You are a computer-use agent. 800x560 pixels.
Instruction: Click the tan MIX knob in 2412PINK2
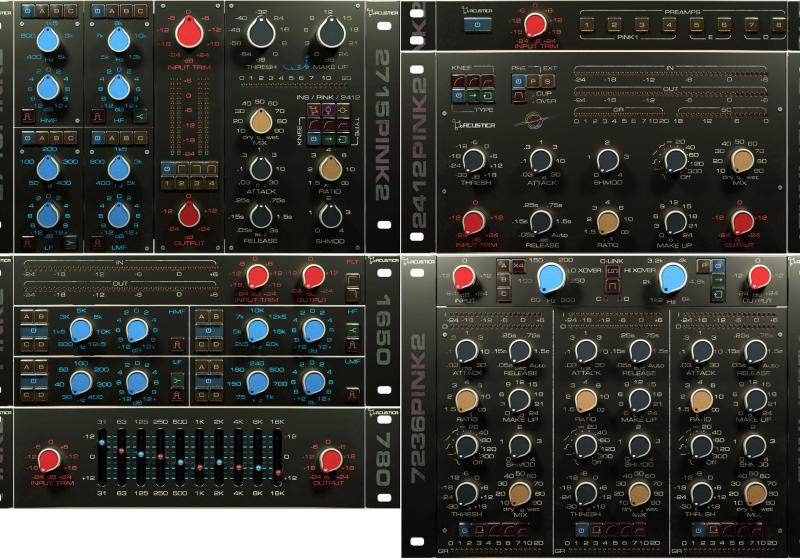point(742,161)
